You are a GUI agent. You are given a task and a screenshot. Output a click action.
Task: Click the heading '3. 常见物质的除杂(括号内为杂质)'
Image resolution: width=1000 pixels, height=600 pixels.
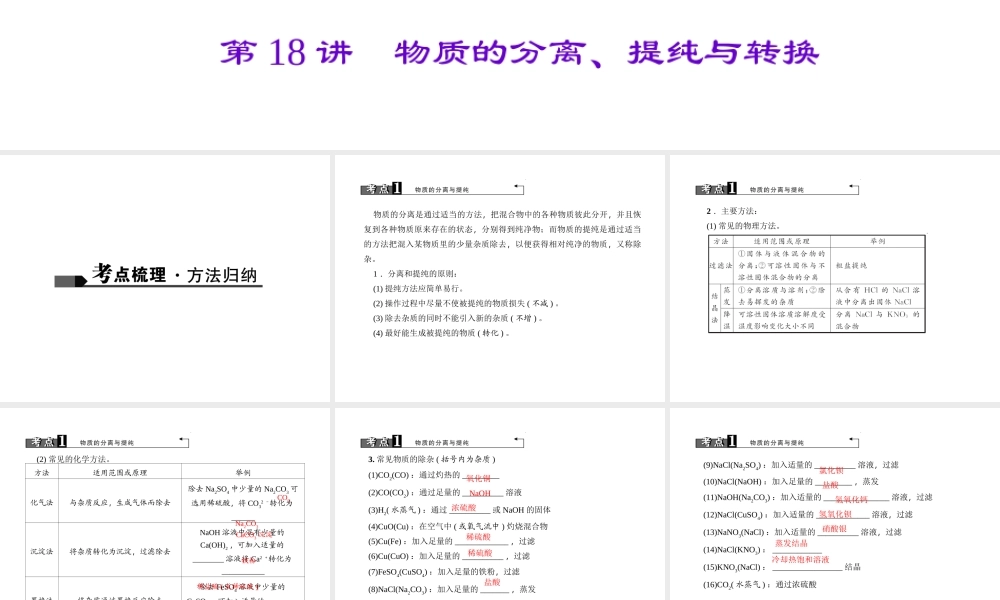(x=432, y=459)
